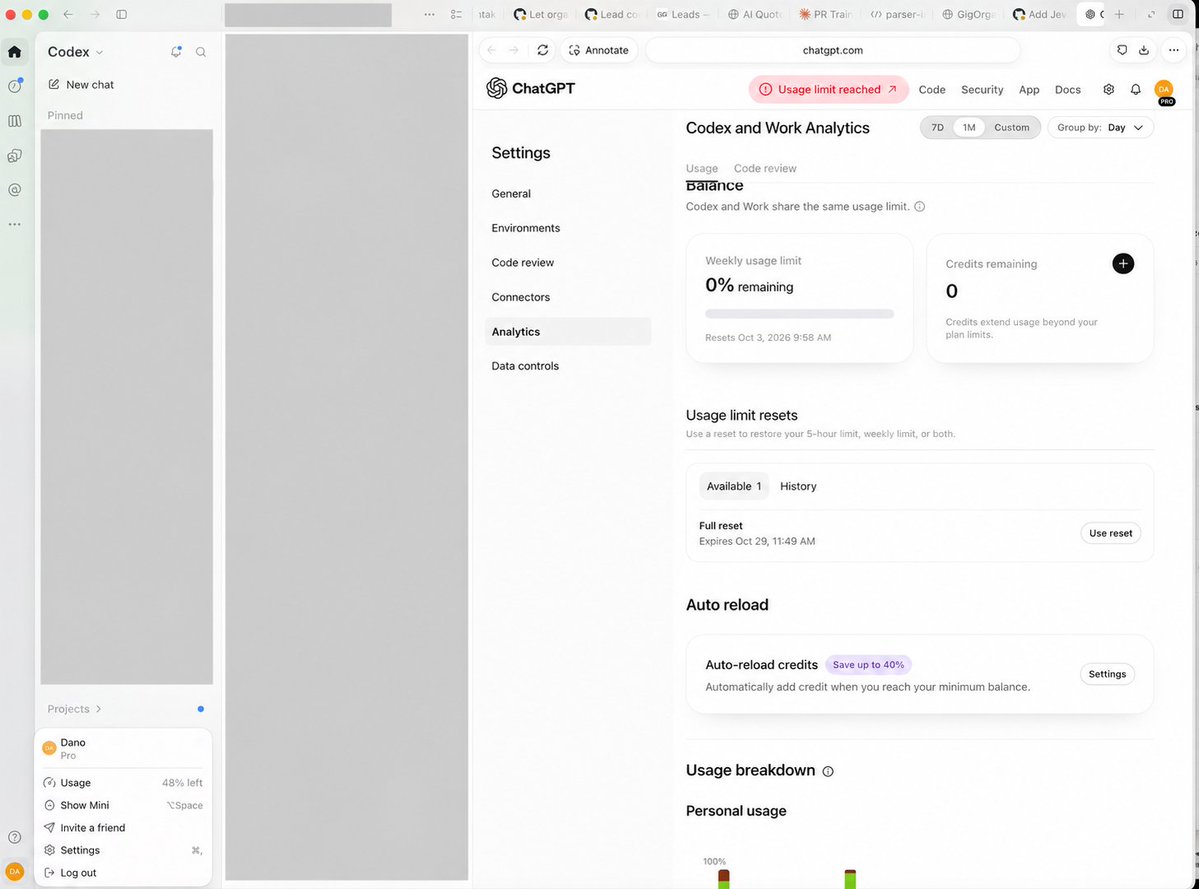Select Analytics settings section
The height and width of the screenshot is (889, 1199).
click(568, 332)
